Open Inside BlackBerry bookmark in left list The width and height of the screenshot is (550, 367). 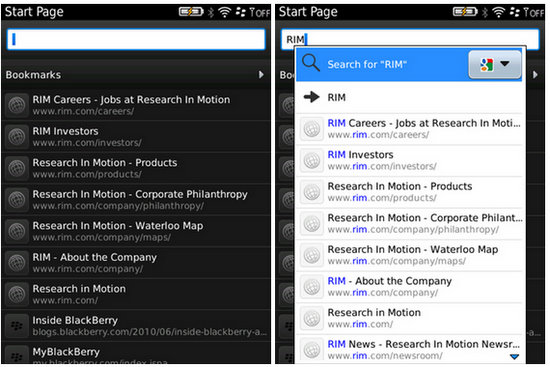(x=136, y=326)
